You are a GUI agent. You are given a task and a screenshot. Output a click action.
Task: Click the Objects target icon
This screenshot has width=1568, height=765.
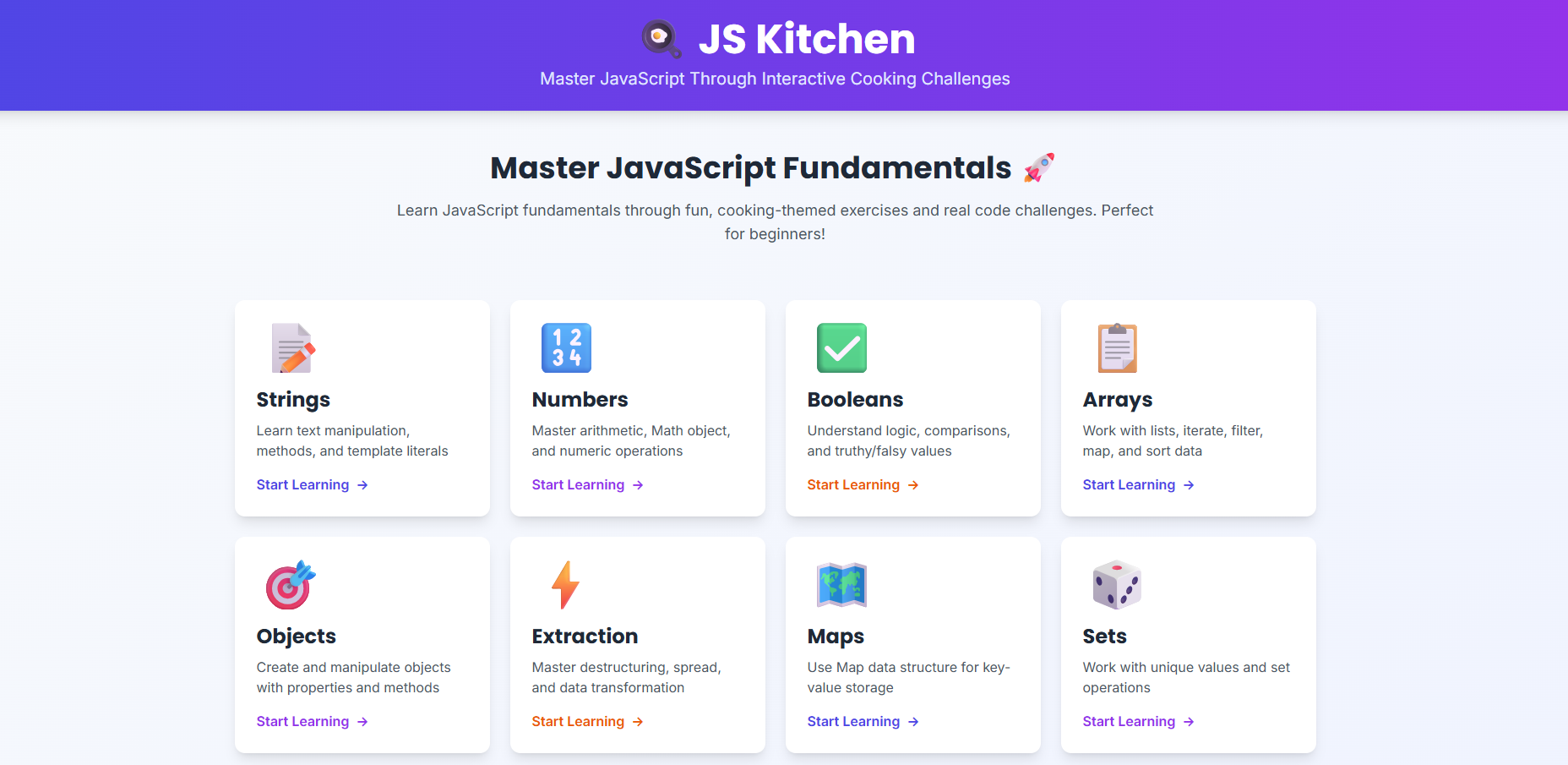pos(291,585)
